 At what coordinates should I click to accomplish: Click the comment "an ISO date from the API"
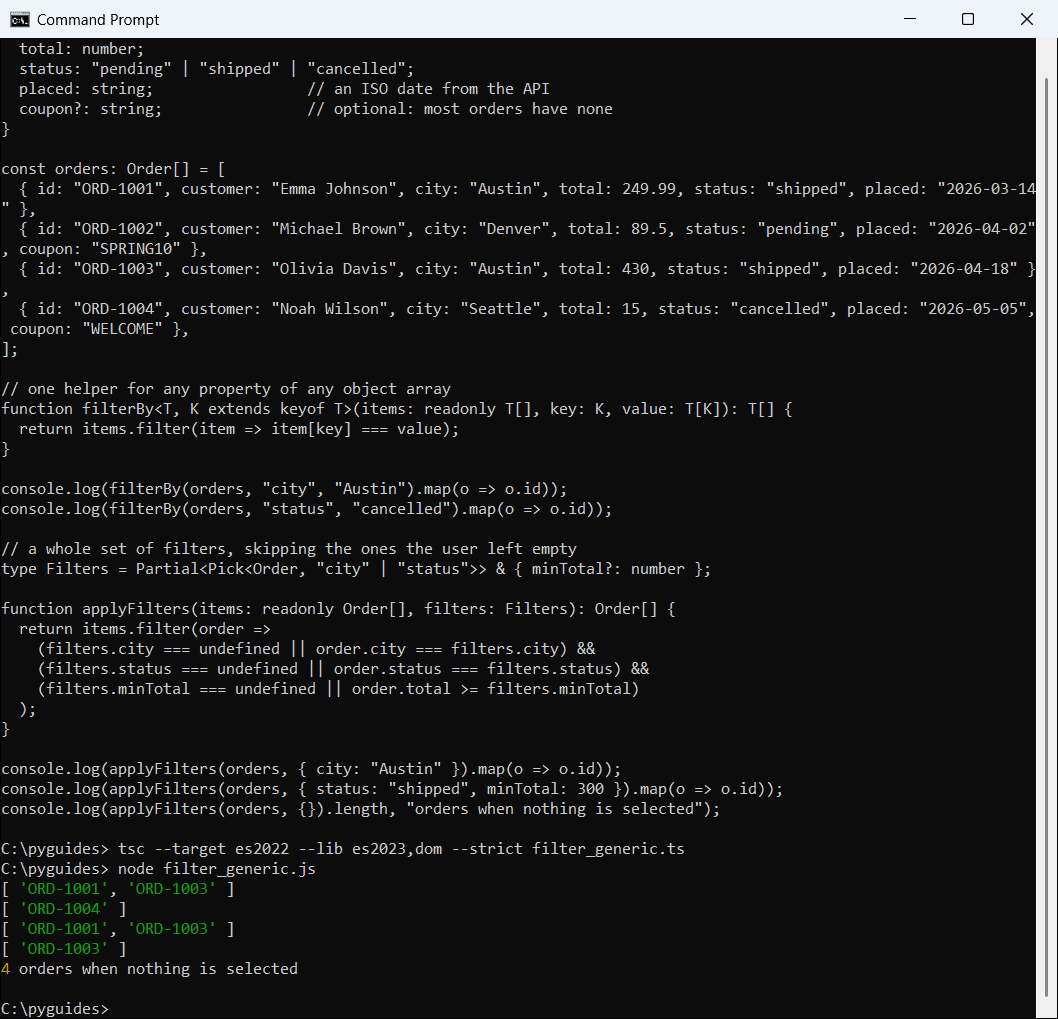[x=428, y=89]
